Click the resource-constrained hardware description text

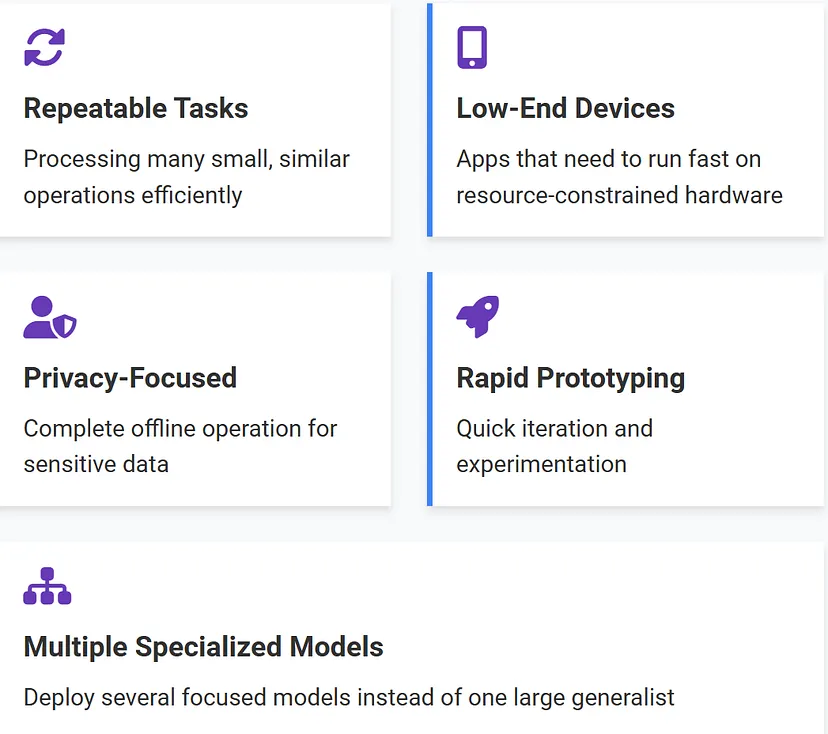(619, 177)
